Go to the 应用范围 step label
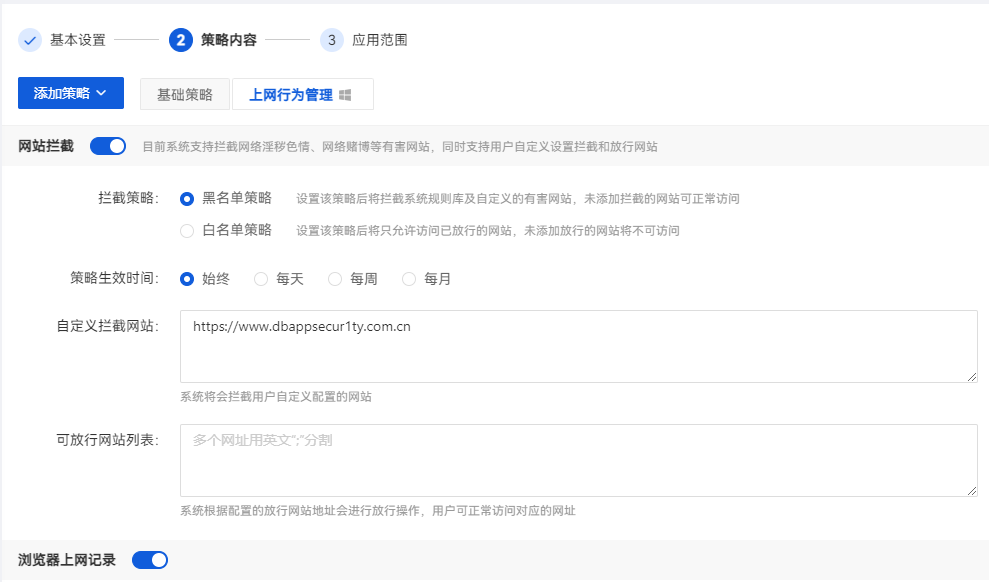This screenshot has width=989, height=582. point(379,40)
